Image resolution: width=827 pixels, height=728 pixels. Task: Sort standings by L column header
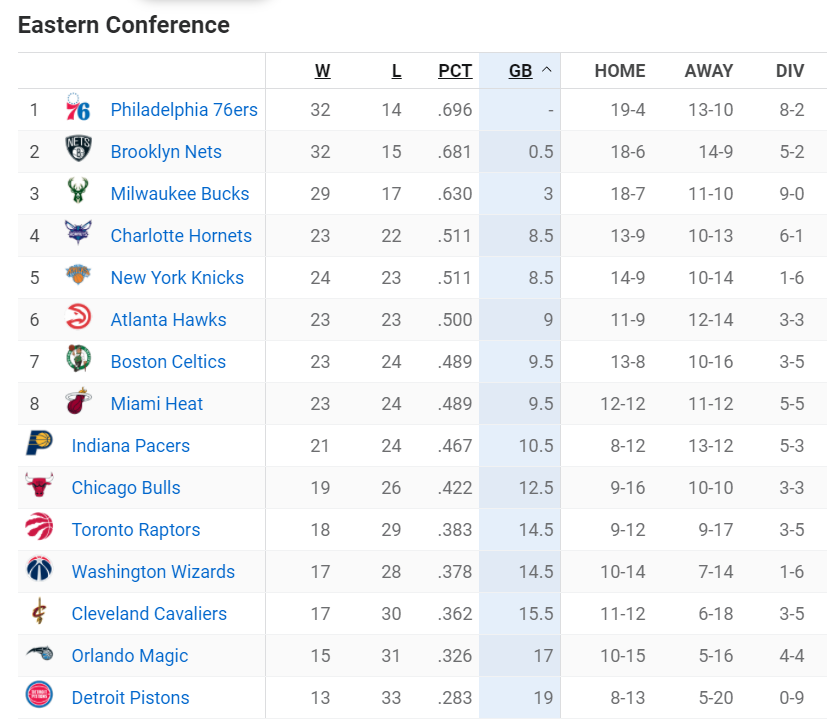396,71
